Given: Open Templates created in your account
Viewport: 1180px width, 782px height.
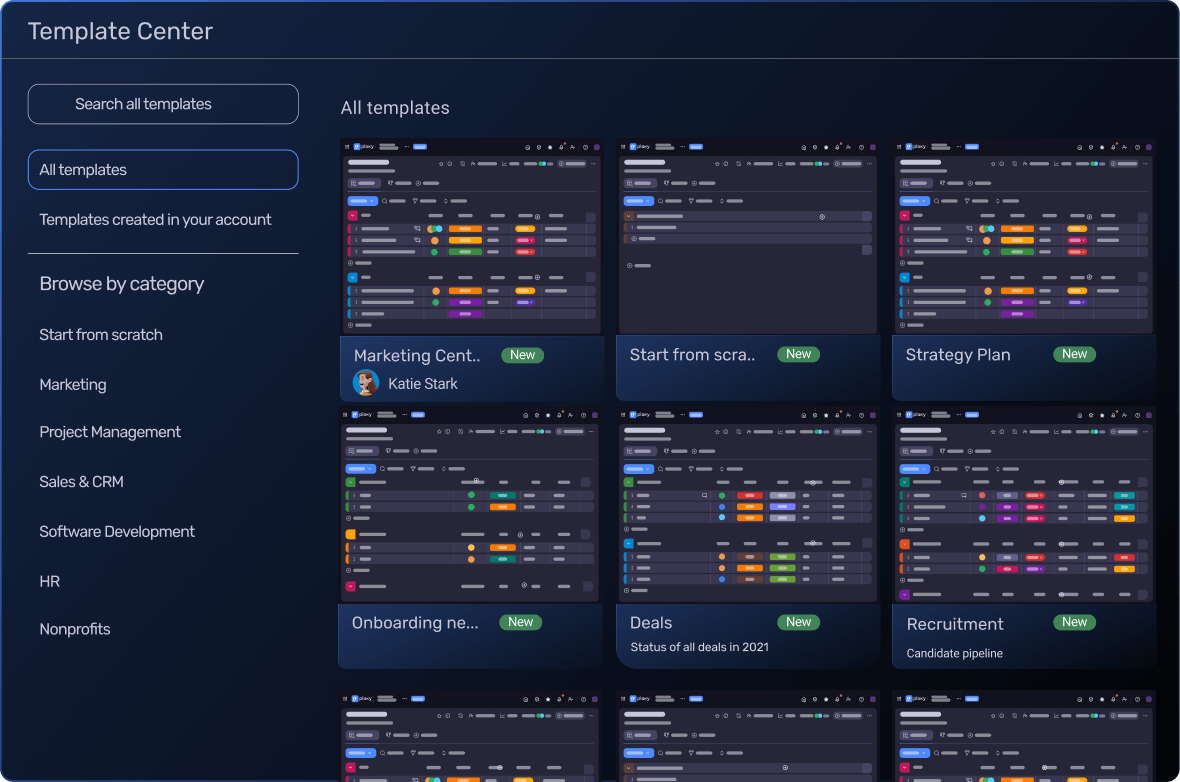Looking at the screenshot, I should coord(155,220).
